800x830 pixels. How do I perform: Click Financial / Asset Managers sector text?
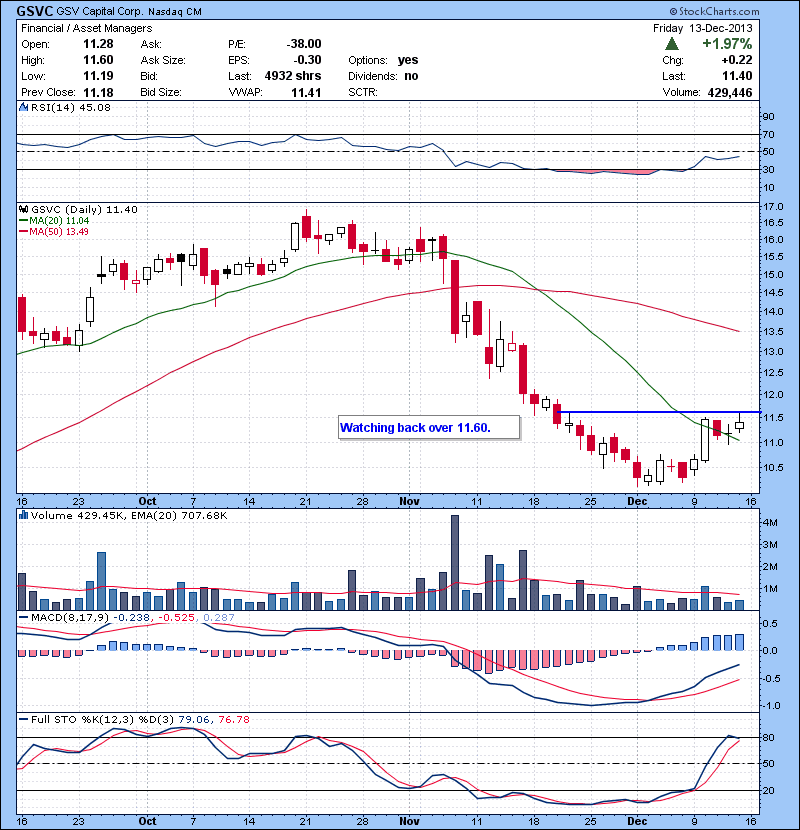point(86,28)
